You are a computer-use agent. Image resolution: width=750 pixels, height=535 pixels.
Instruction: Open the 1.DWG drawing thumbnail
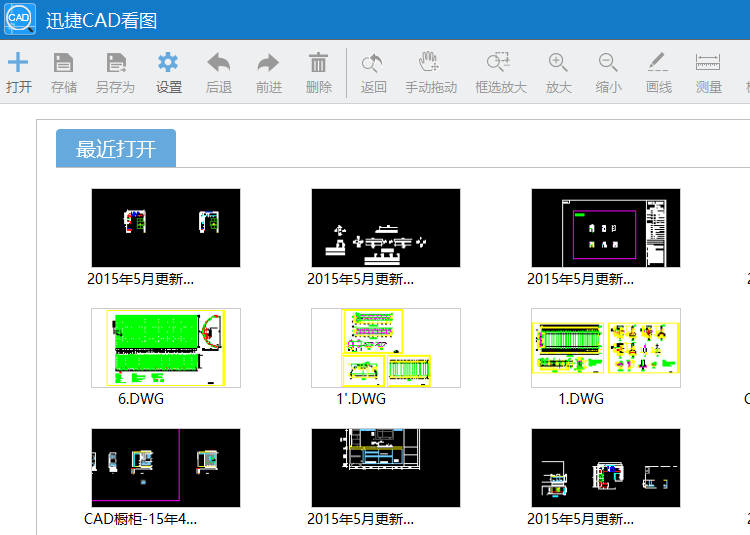606,348
